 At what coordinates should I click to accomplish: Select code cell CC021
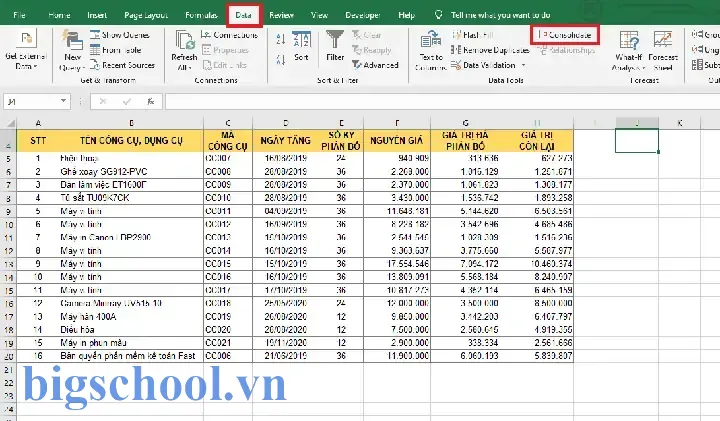pos(228,343)
